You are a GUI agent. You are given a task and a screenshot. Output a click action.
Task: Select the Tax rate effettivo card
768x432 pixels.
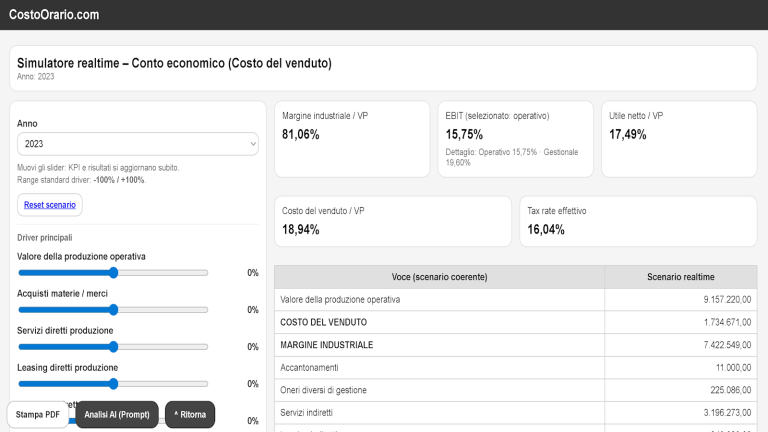(636, 221)
